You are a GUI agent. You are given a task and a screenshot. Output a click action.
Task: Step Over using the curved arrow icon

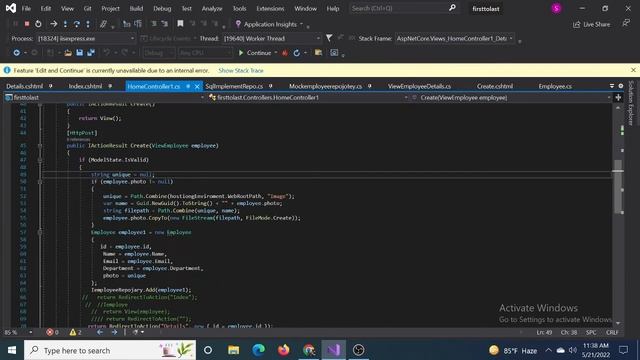[76, 24]
